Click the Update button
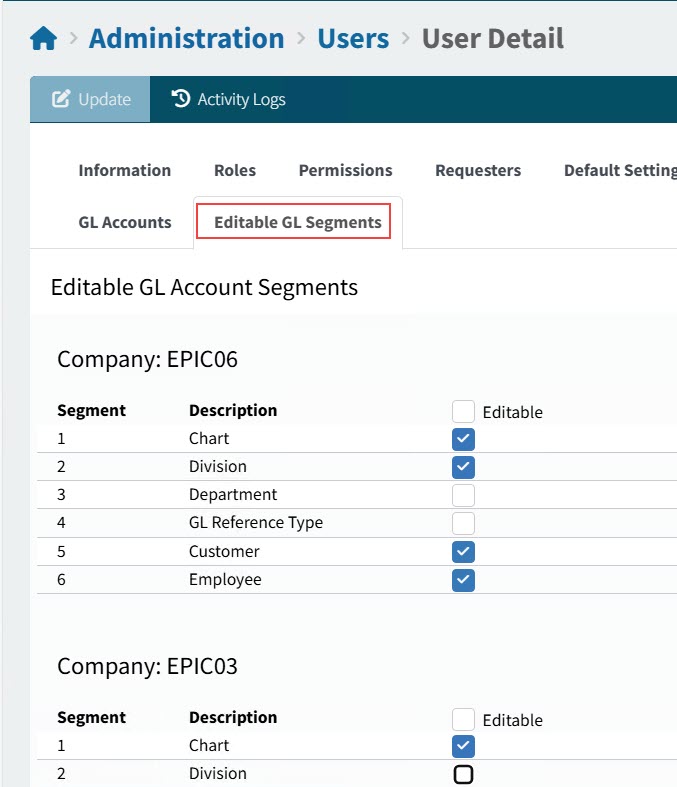This screenshot has height=787, width=677. (x=90, y=99)
